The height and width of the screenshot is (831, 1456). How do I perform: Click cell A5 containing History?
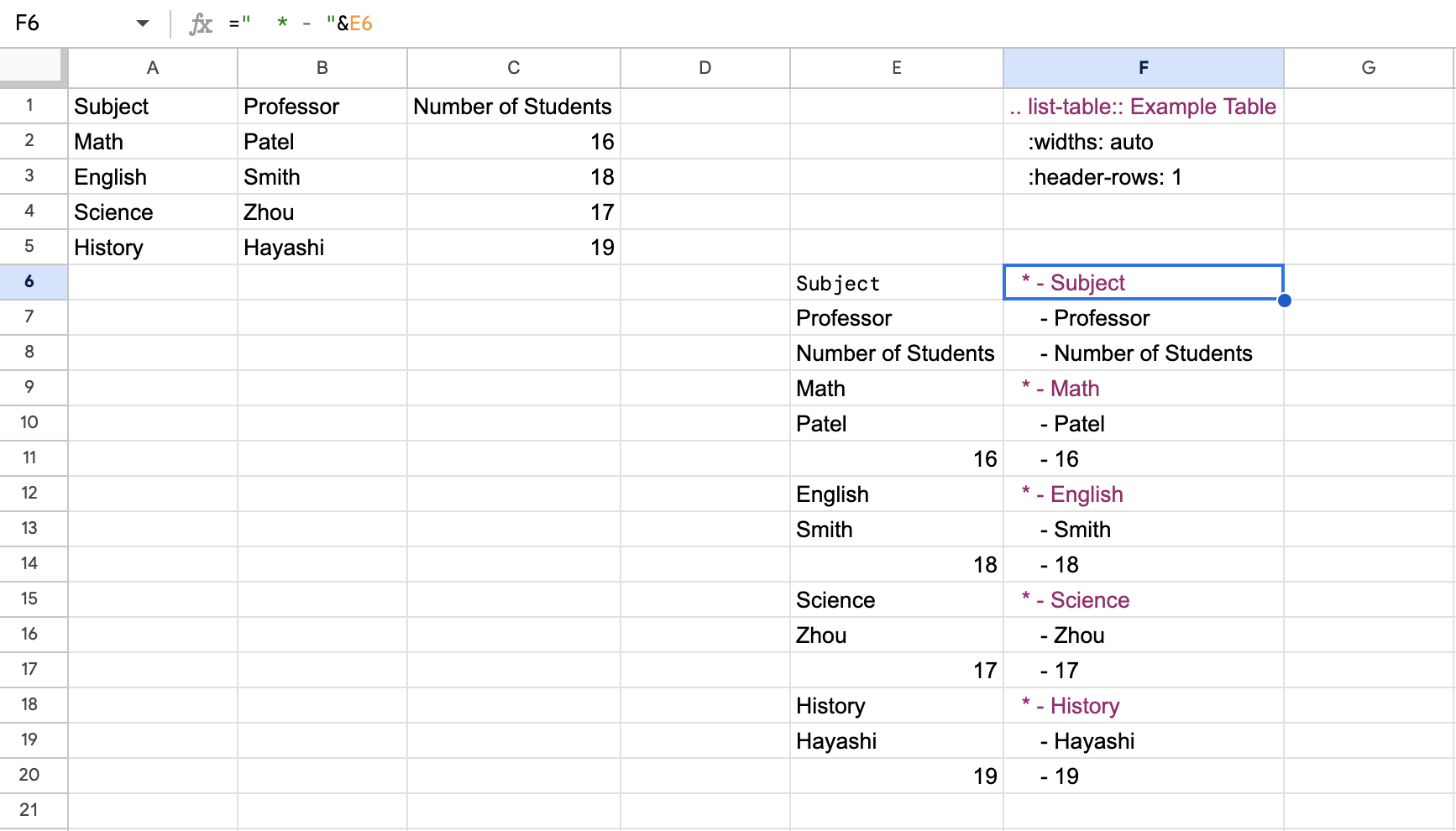[x=153, y=248]
